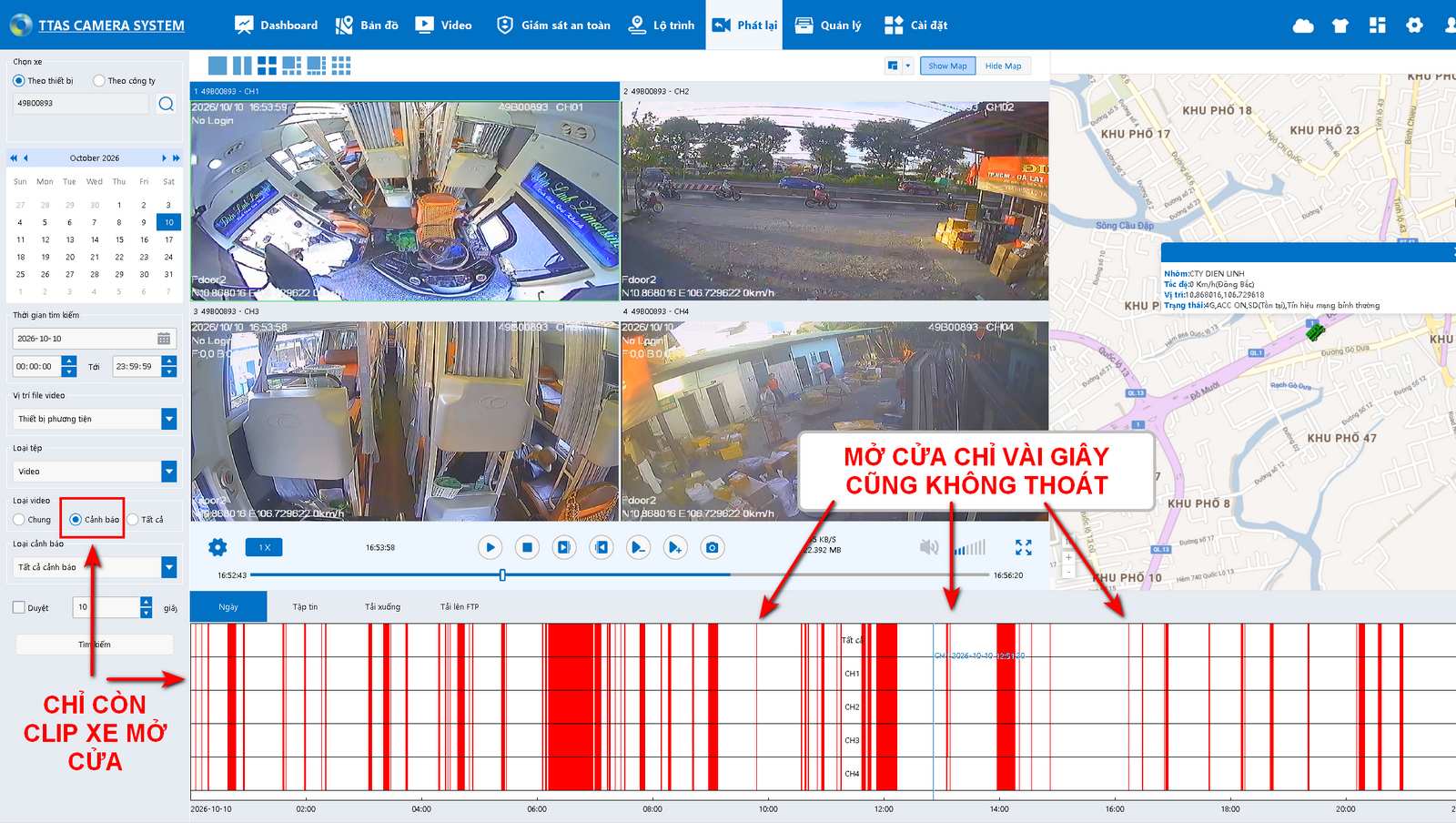Step to the next frame
1456x823 pixels.
coord(564,547)
